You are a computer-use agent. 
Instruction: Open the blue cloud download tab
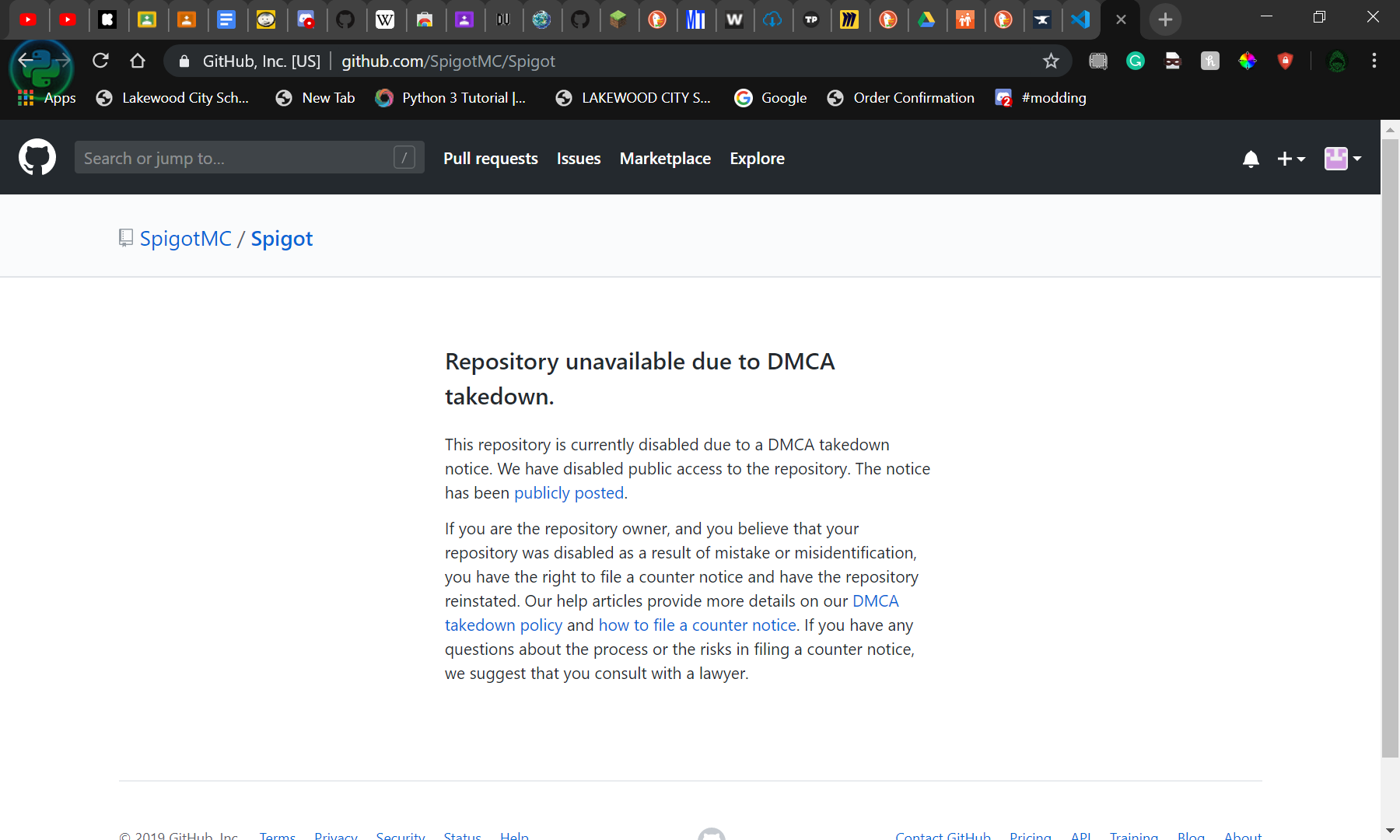[772, 19]
